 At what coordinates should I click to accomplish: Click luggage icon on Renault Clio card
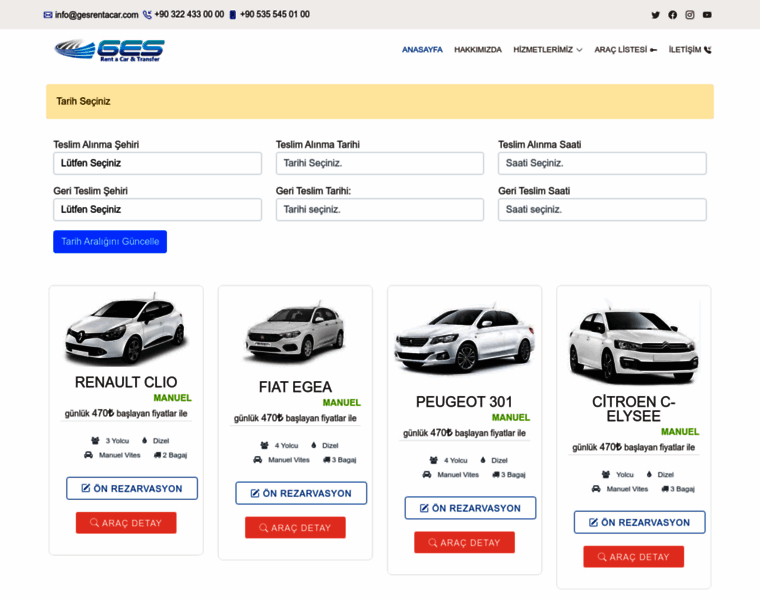point(157,455)
